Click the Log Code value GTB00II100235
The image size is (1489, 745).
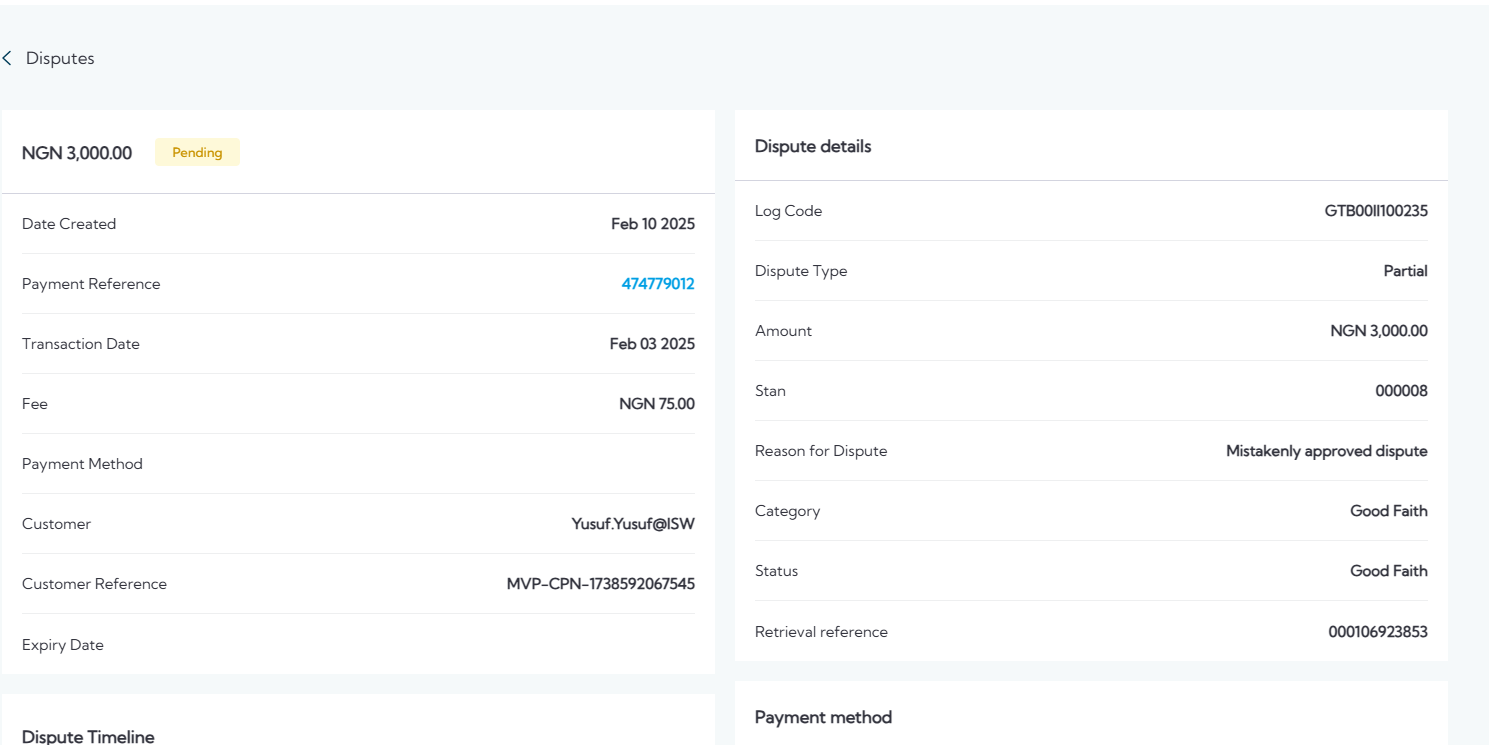pos(1375,211)
